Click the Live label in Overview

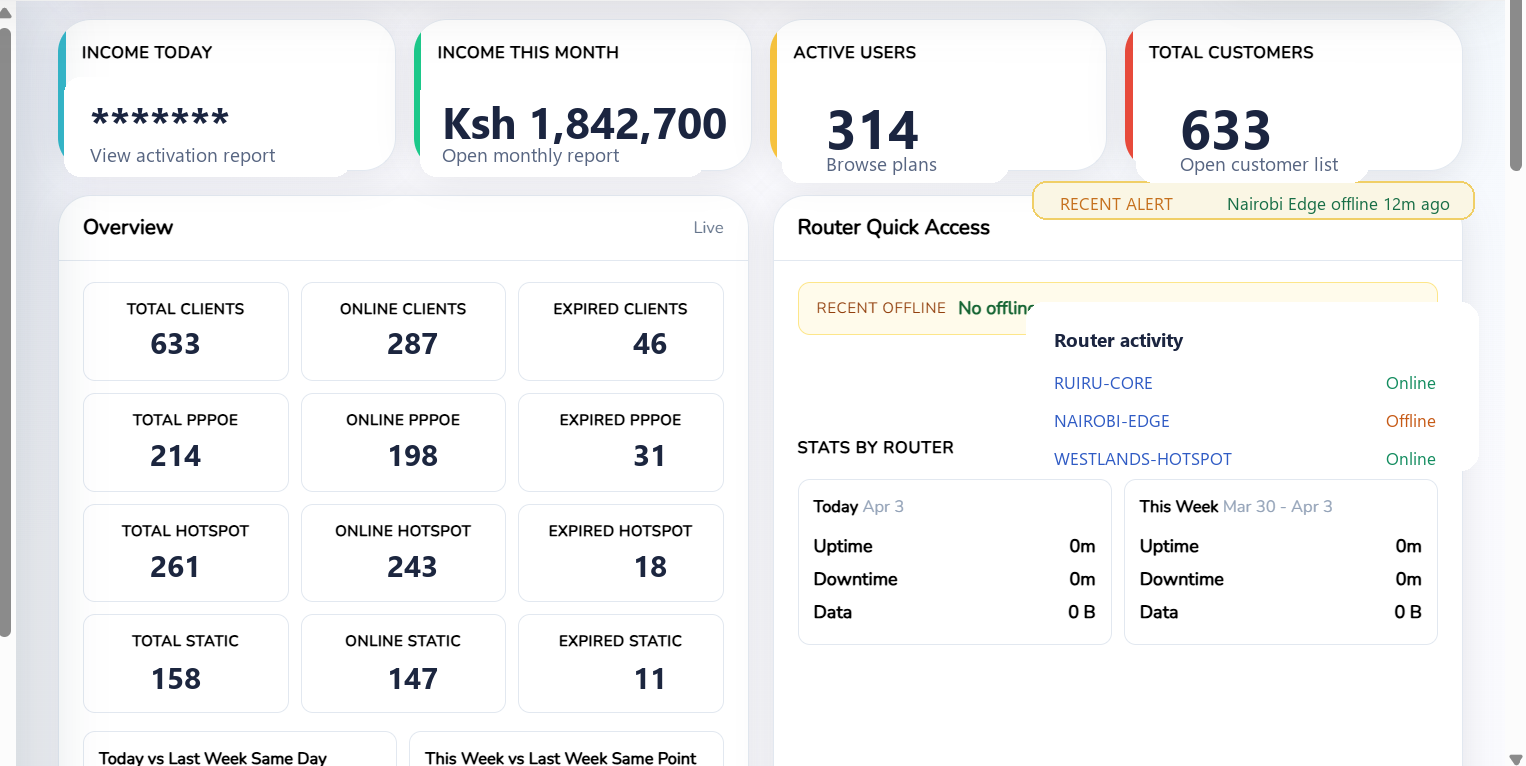[x=708, y=228]
